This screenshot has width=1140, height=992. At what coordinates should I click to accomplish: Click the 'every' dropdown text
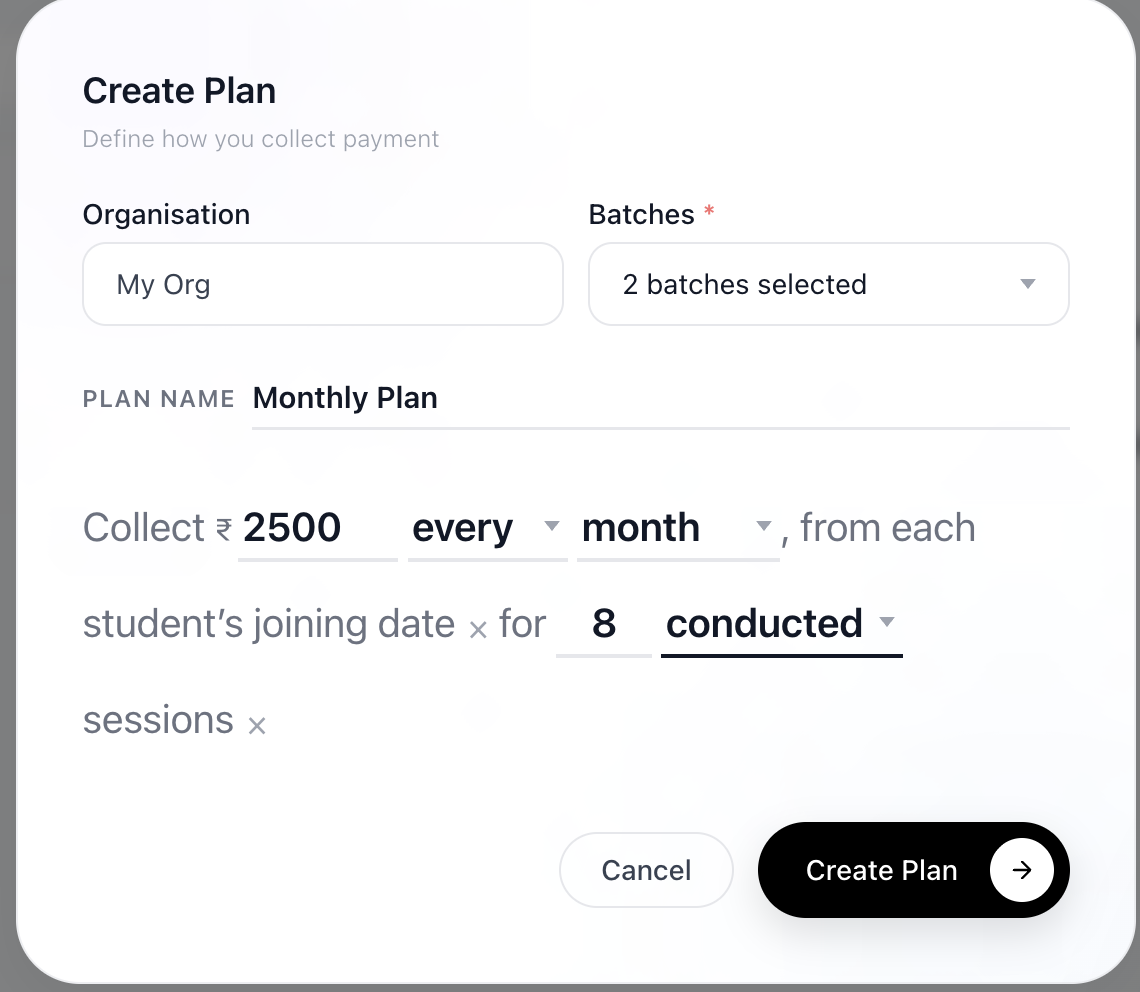[462, 529]
